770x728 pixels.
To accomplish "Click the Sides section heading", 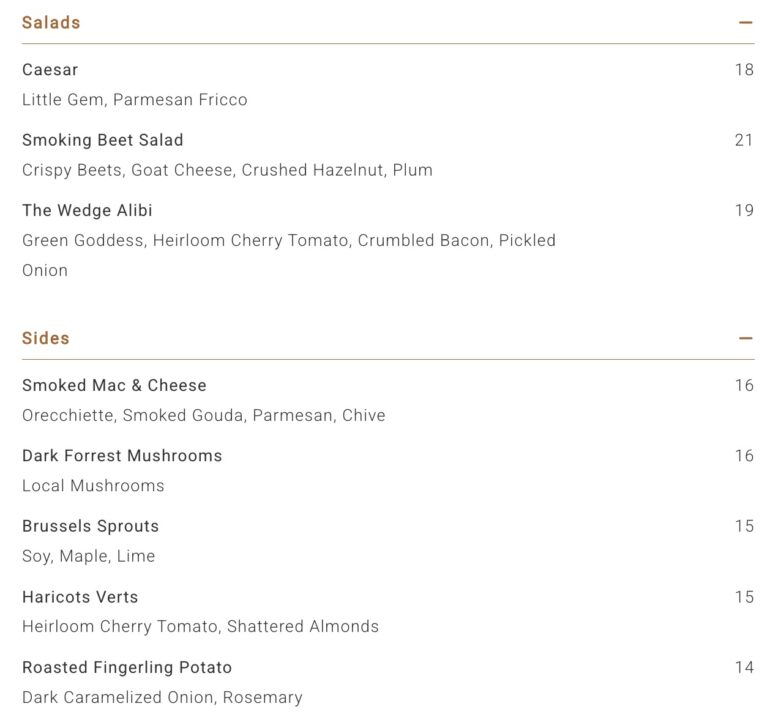I will click(46, 338).
